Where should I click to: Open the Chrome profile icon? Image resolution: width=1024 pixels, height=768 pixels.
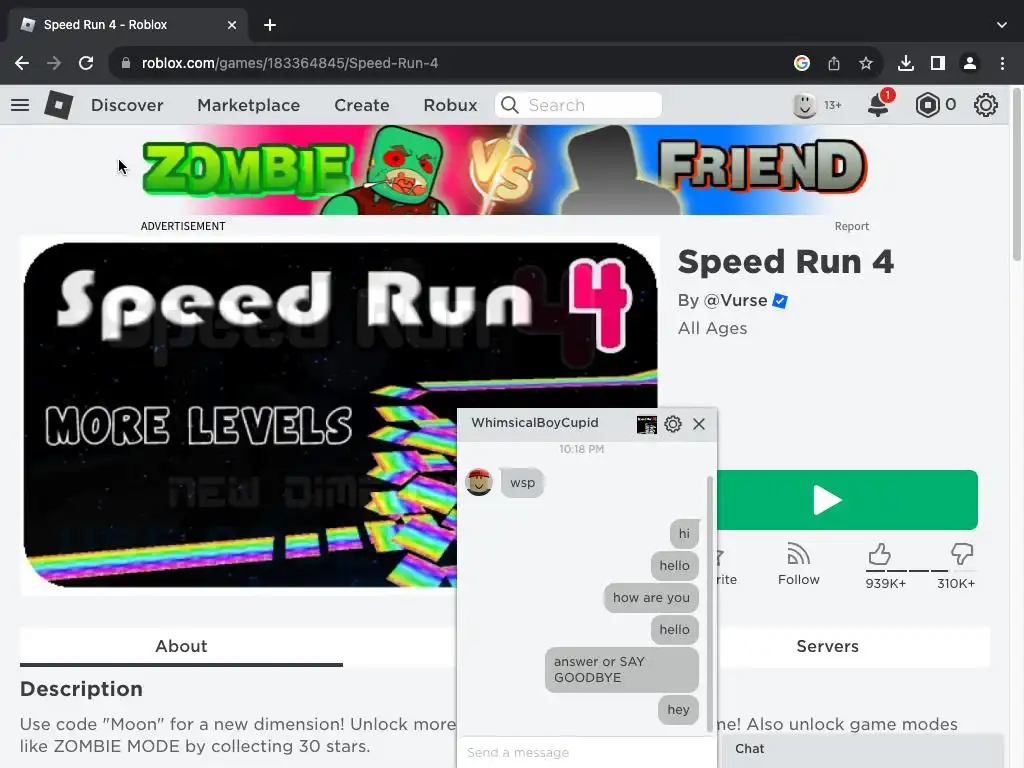(x=970, y=63)
